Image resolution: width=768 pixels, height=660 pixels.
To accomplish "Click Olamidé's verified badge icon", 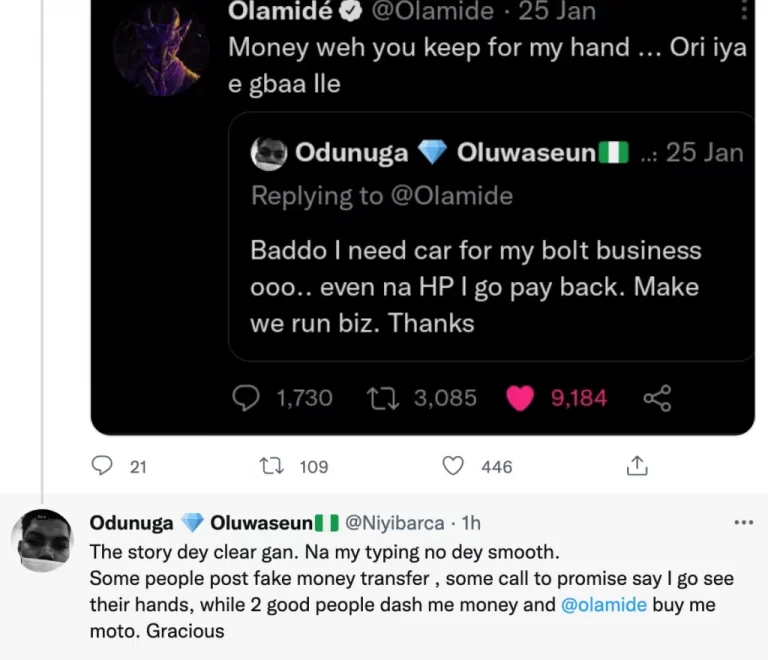I will click(352, 12).
